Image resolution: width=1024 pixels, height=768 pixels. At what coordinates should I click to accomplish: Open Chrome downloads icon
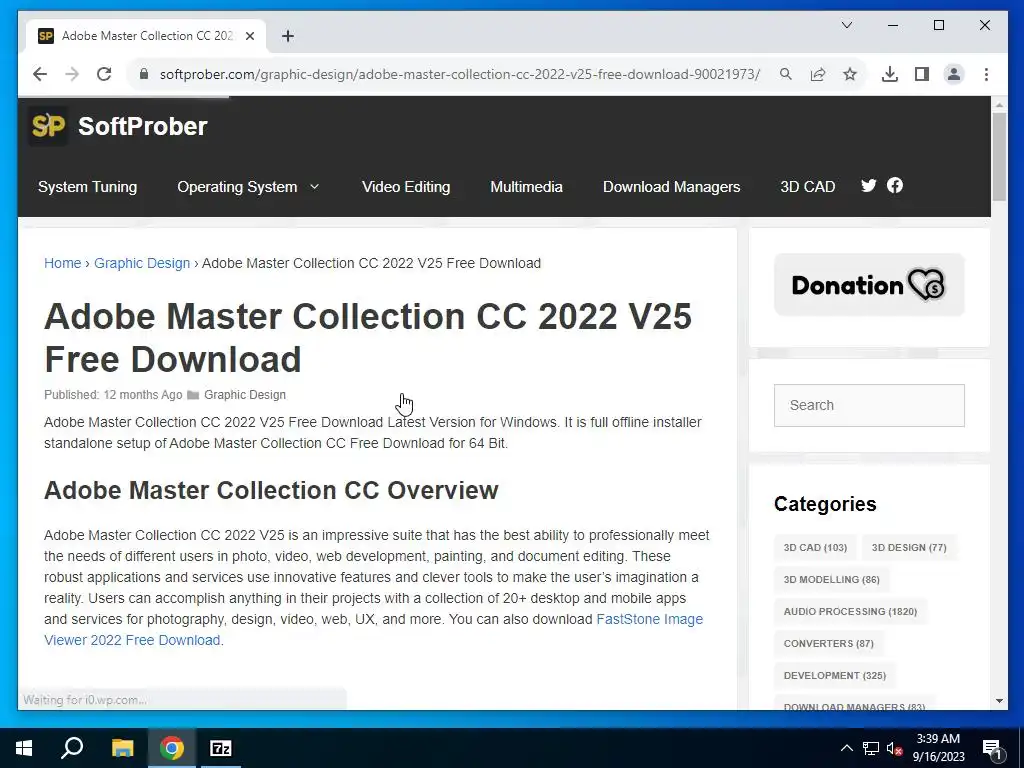(889, 74)
